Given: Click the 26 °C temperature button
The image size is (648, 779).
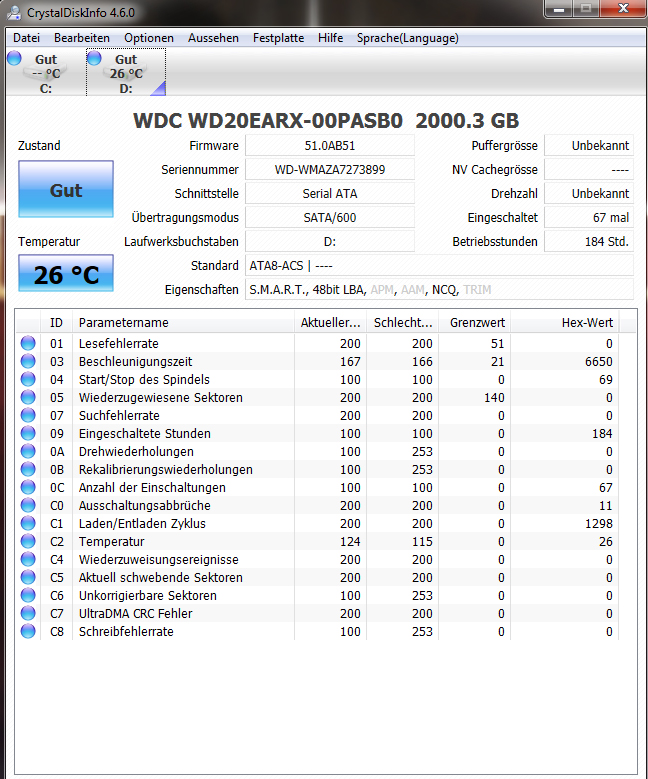Looking at the screenshot, I should pyautogui.click(x=66, y=273).
